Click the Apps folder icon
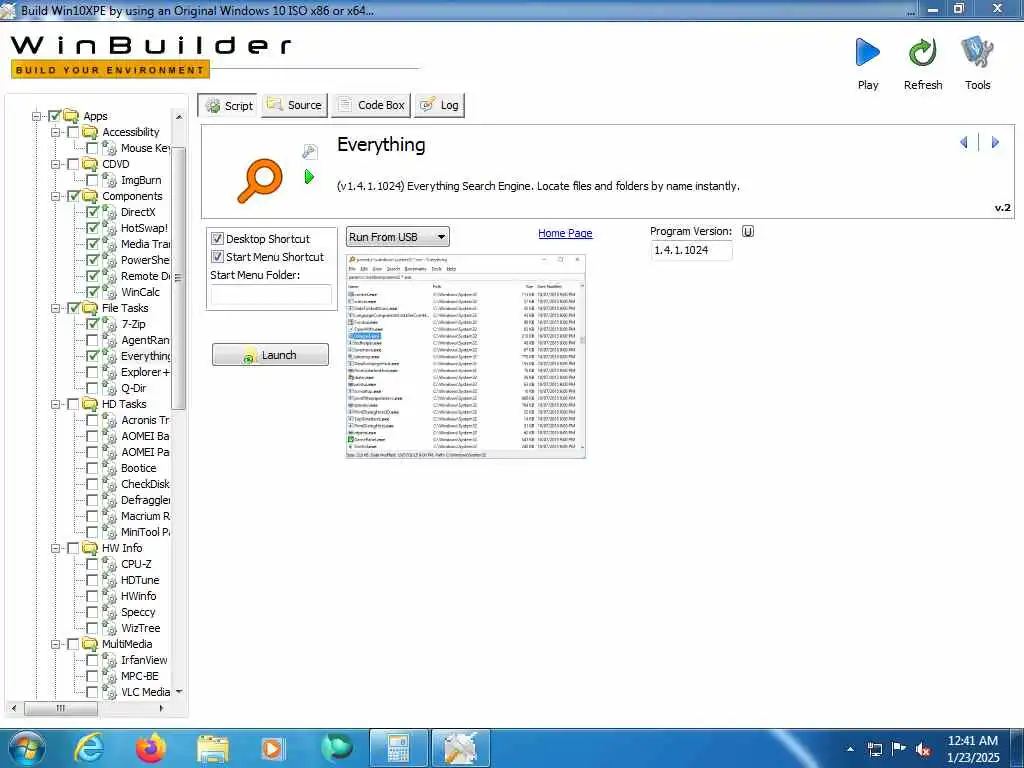The height and width of the screenshot is (768, 1024). pos(72,116)
